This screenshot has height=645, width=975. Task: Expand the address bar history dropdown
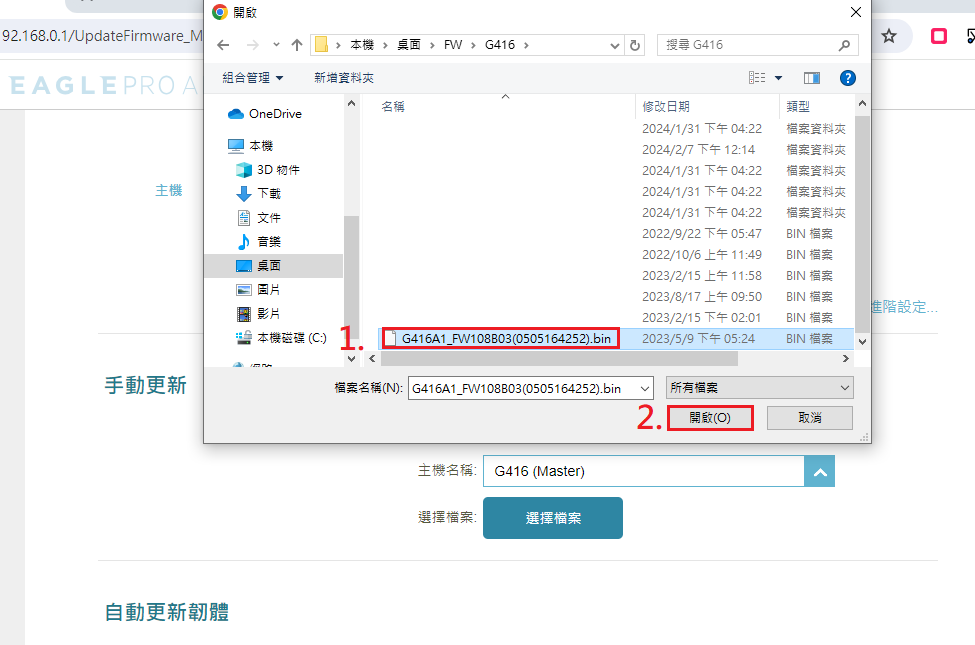[x=614, y=45]
